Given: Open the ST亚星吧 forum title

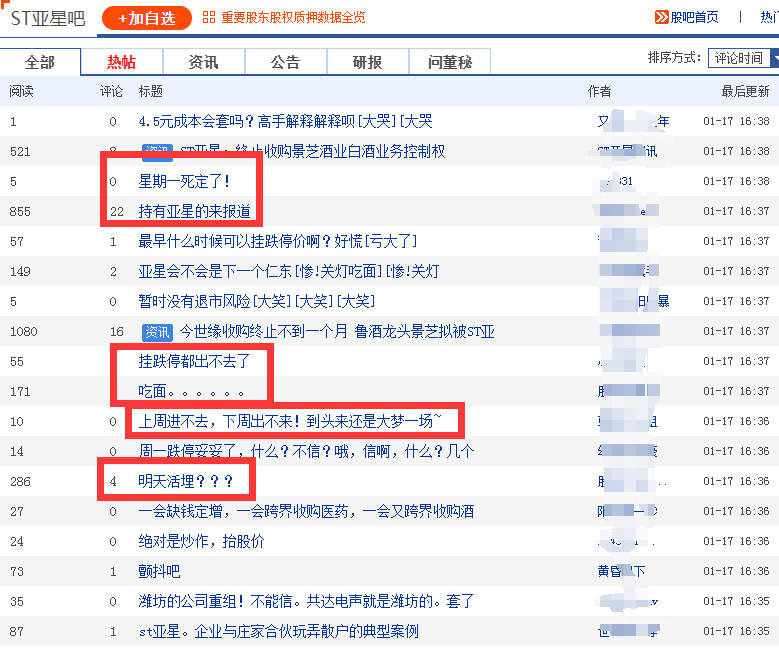Looking at the screenshot, I should [48, 19].
